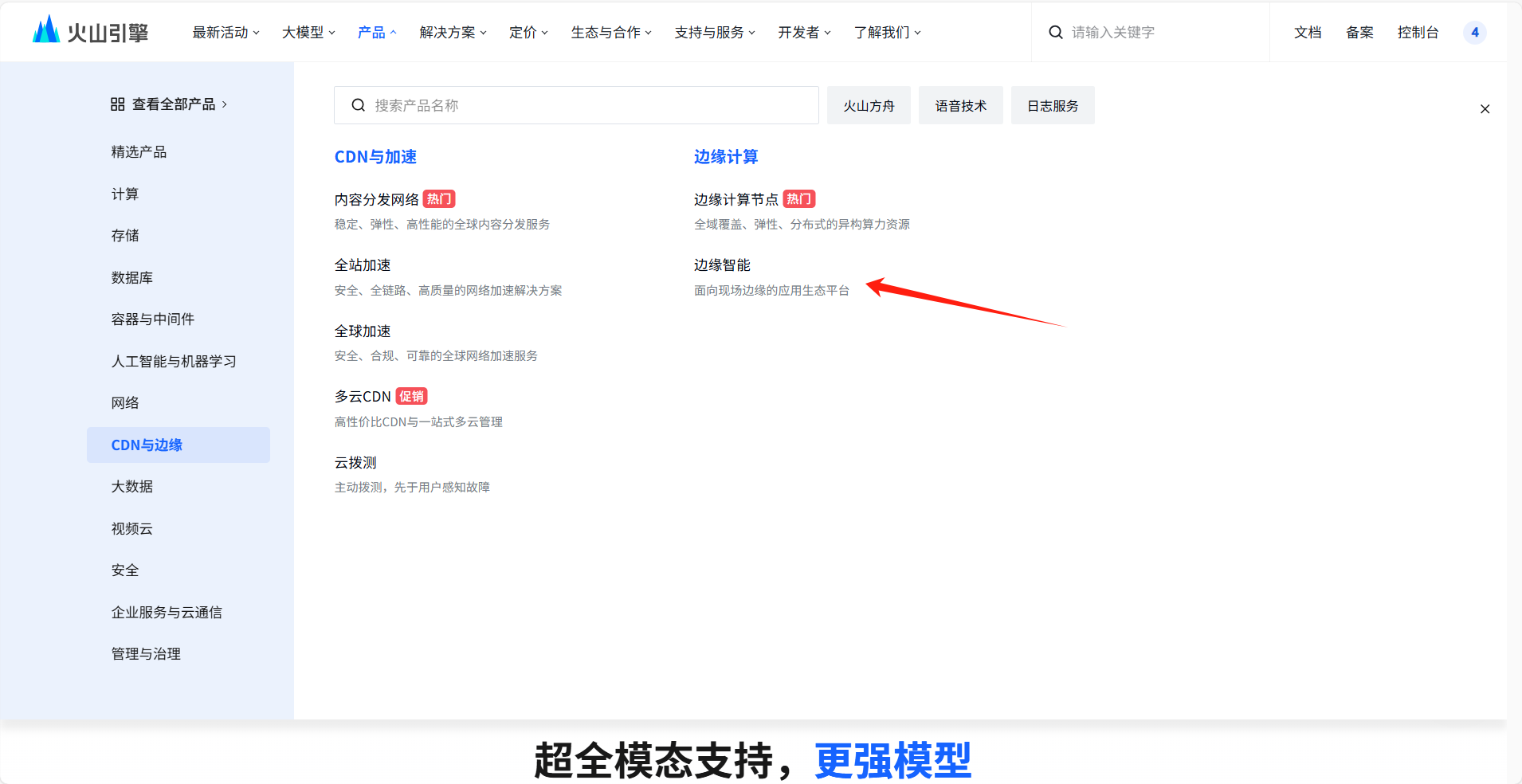Open 查看全部产品 link

click(x=169, y=104)
